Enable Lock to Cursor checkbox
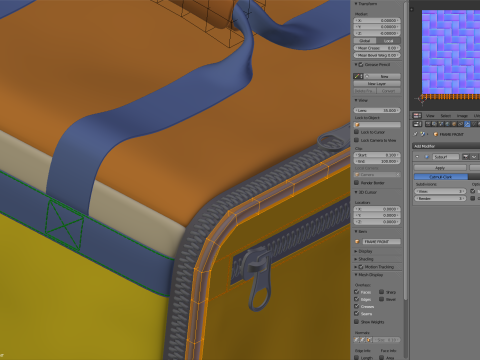Screen dimensions: 480x360 pyautogui.click(x=357, y=132)
